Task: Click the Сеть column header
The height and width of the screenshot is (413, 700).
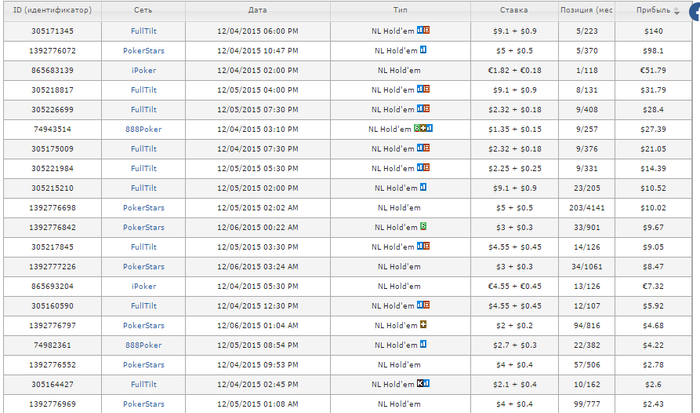Action: (x=143, y=10)
